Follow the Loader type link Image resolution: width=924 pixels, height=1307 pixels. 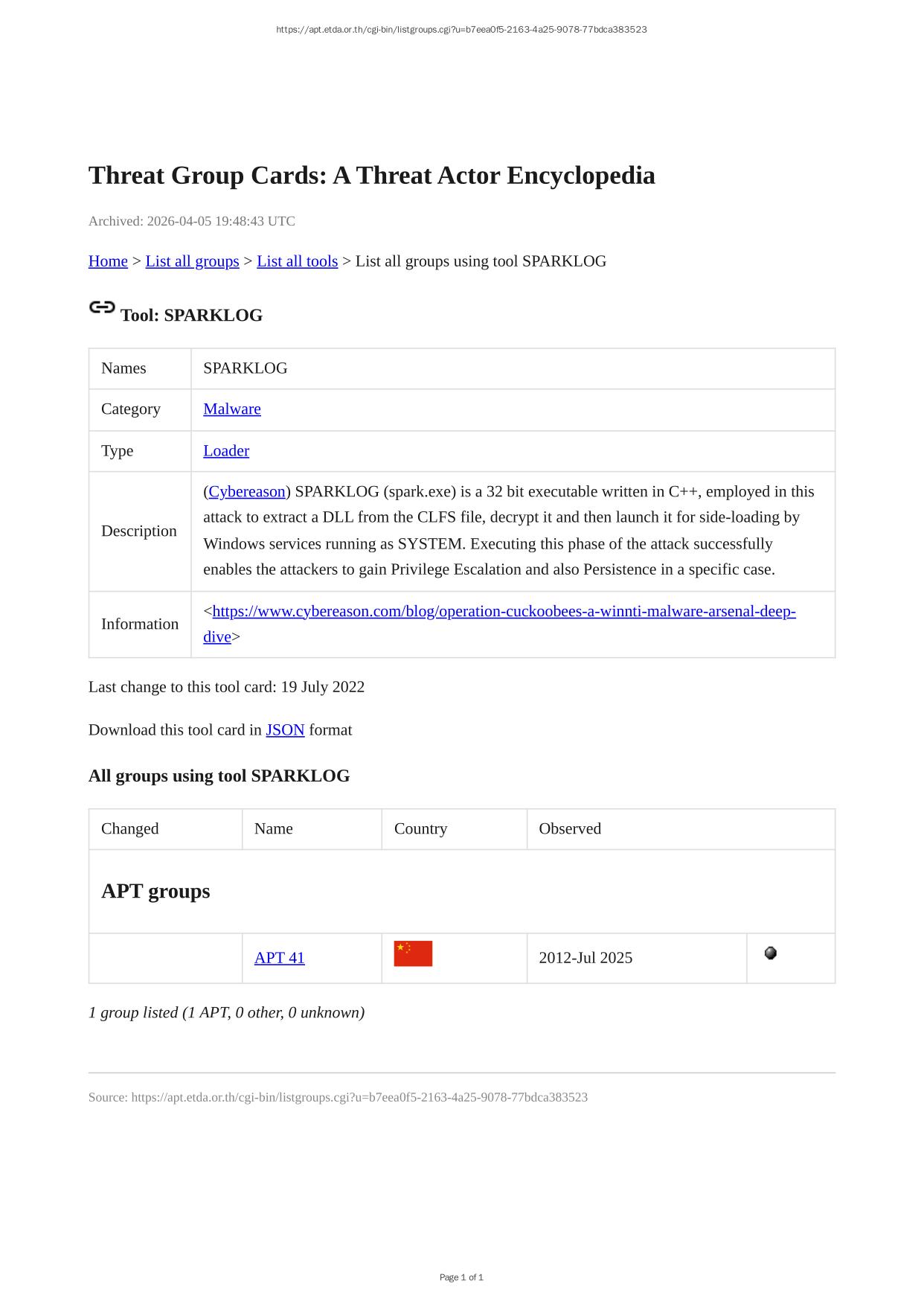coord(226,451)
